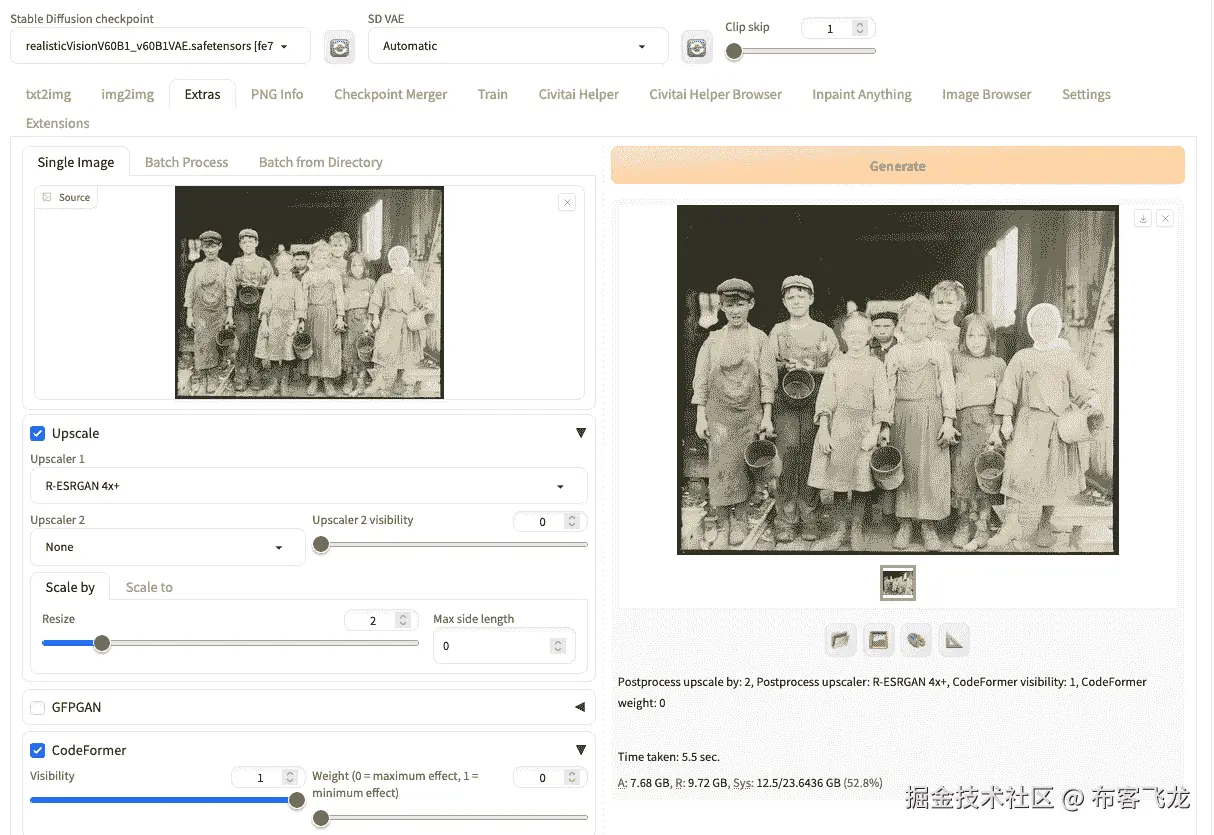Select the Scale to option
The width and height of the screenshot is (1214, 835).
point(149,587)
